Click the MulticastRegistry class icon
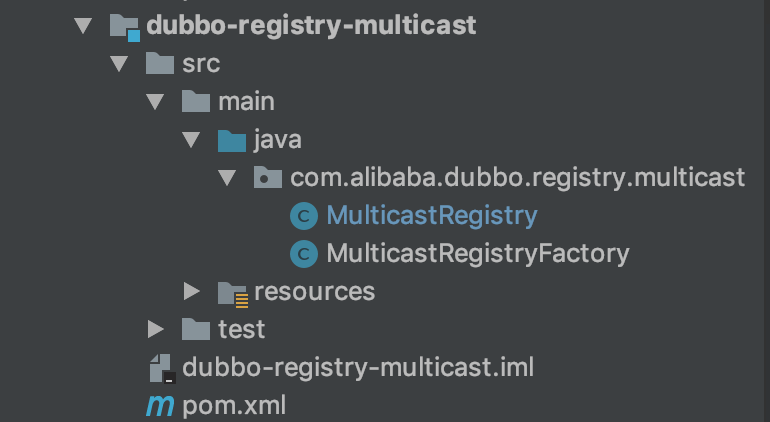Image resolution: width=770 pixels, height=422 pixels. pyautogui.click(x=303, y=216)
